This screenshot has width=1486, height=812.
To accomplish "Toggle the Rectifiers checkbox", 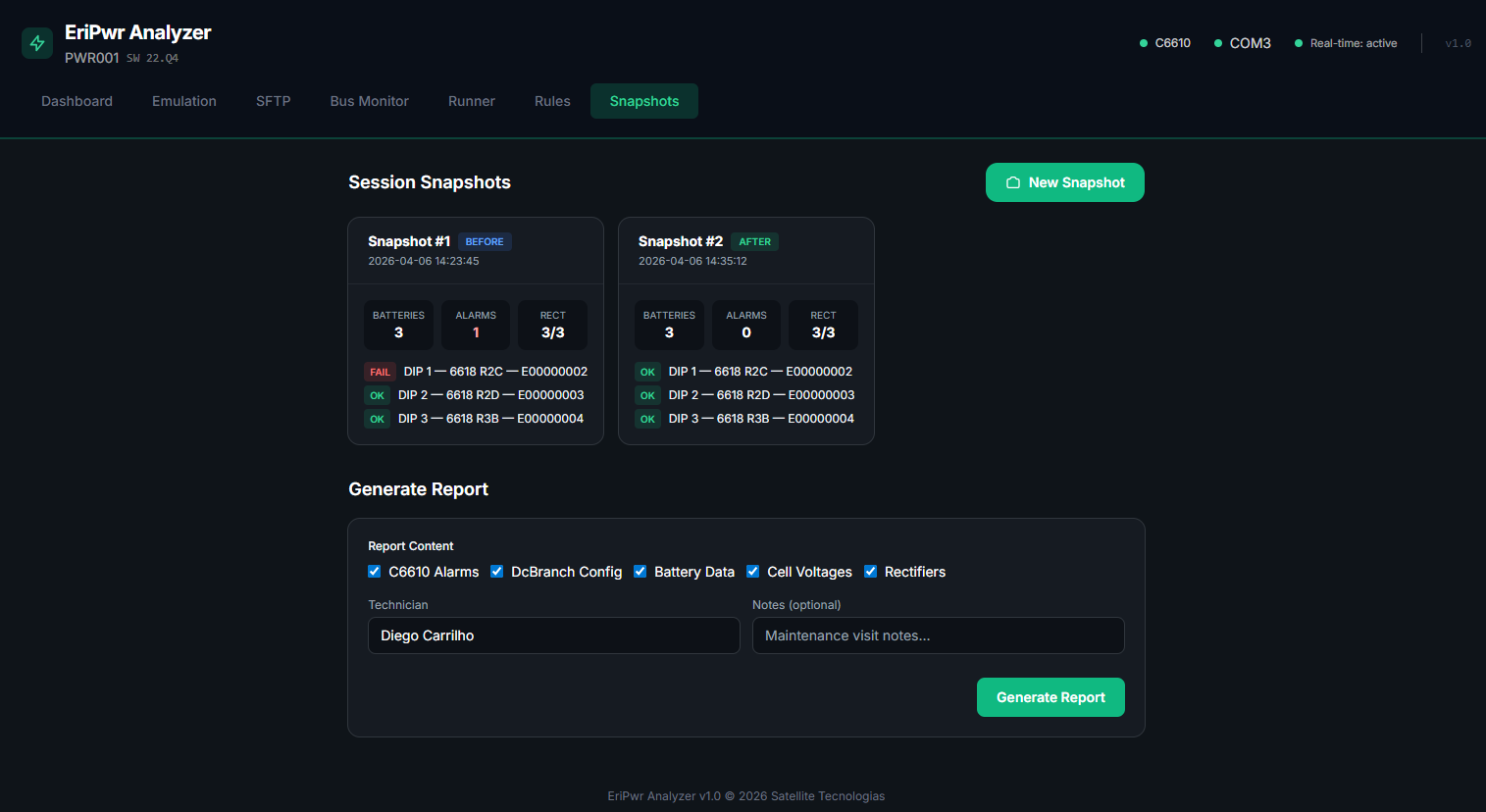I will [871, 572].
